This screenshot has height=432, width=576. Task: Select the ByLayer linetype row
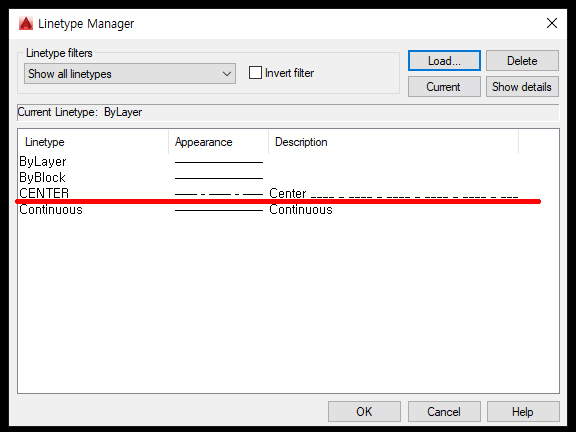[269, 162]
